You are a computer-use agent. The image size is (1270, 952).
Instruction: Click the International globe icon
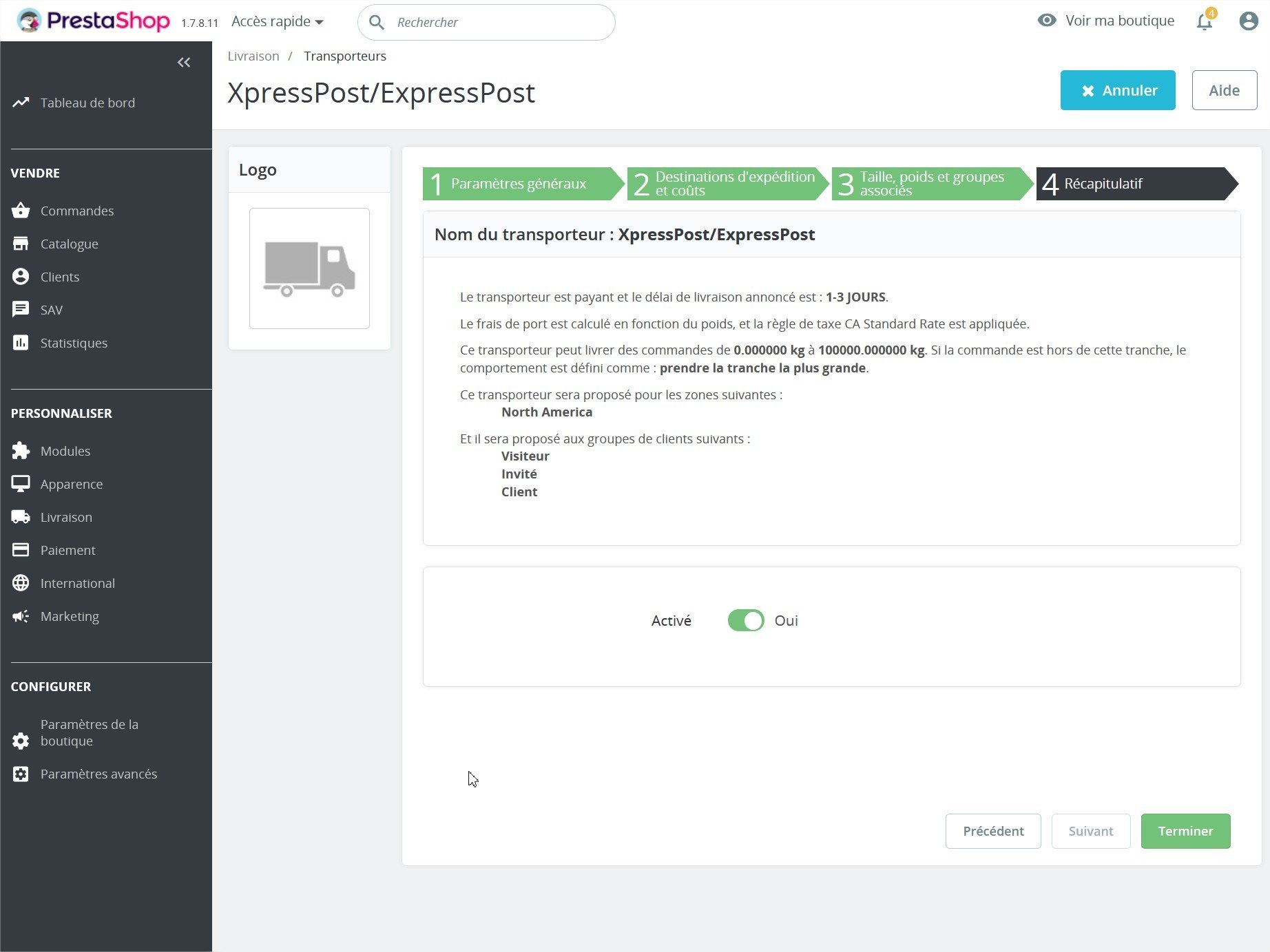21,583
